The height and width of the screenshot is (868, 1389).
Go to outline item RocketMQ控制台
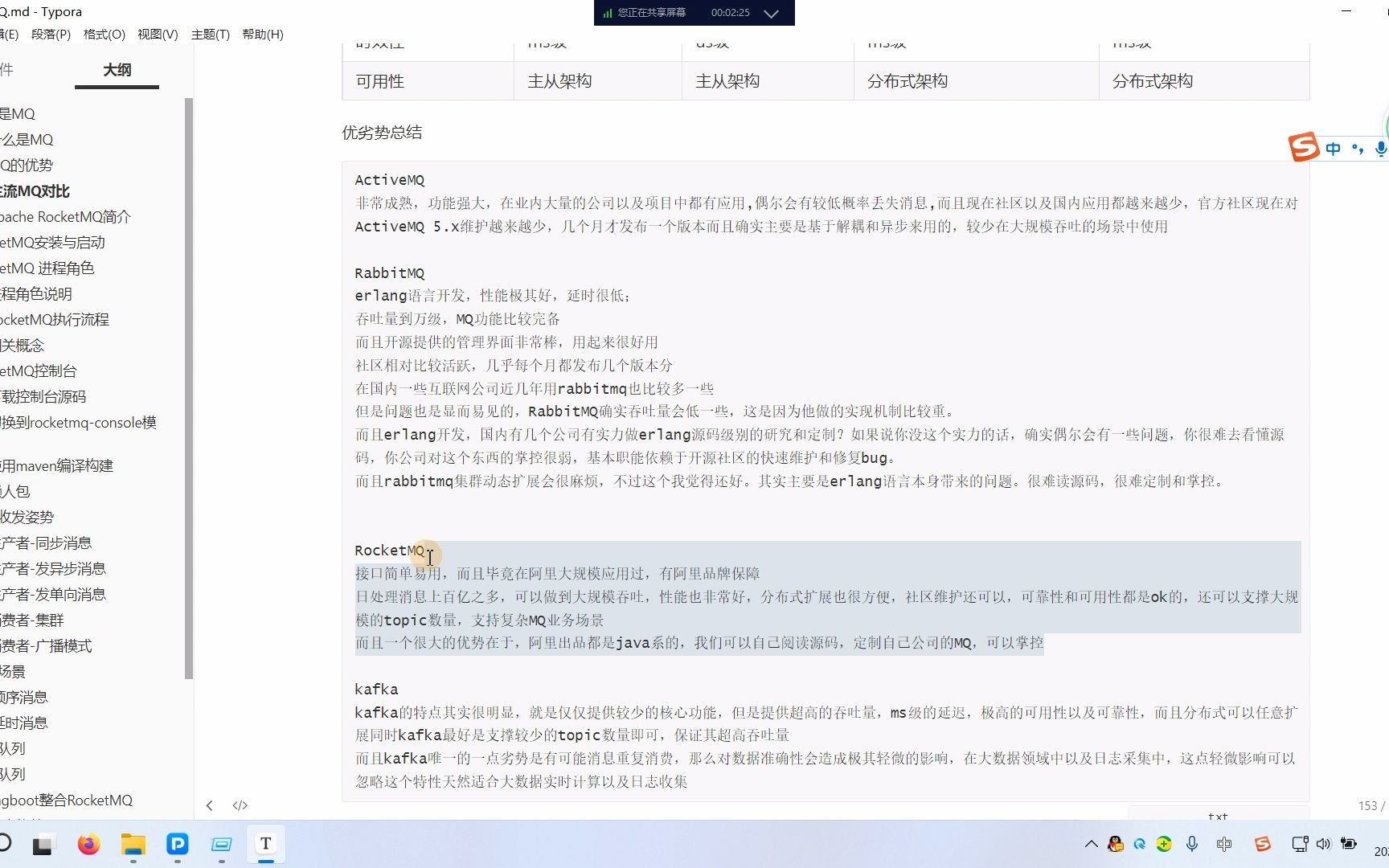click(39, 371)
